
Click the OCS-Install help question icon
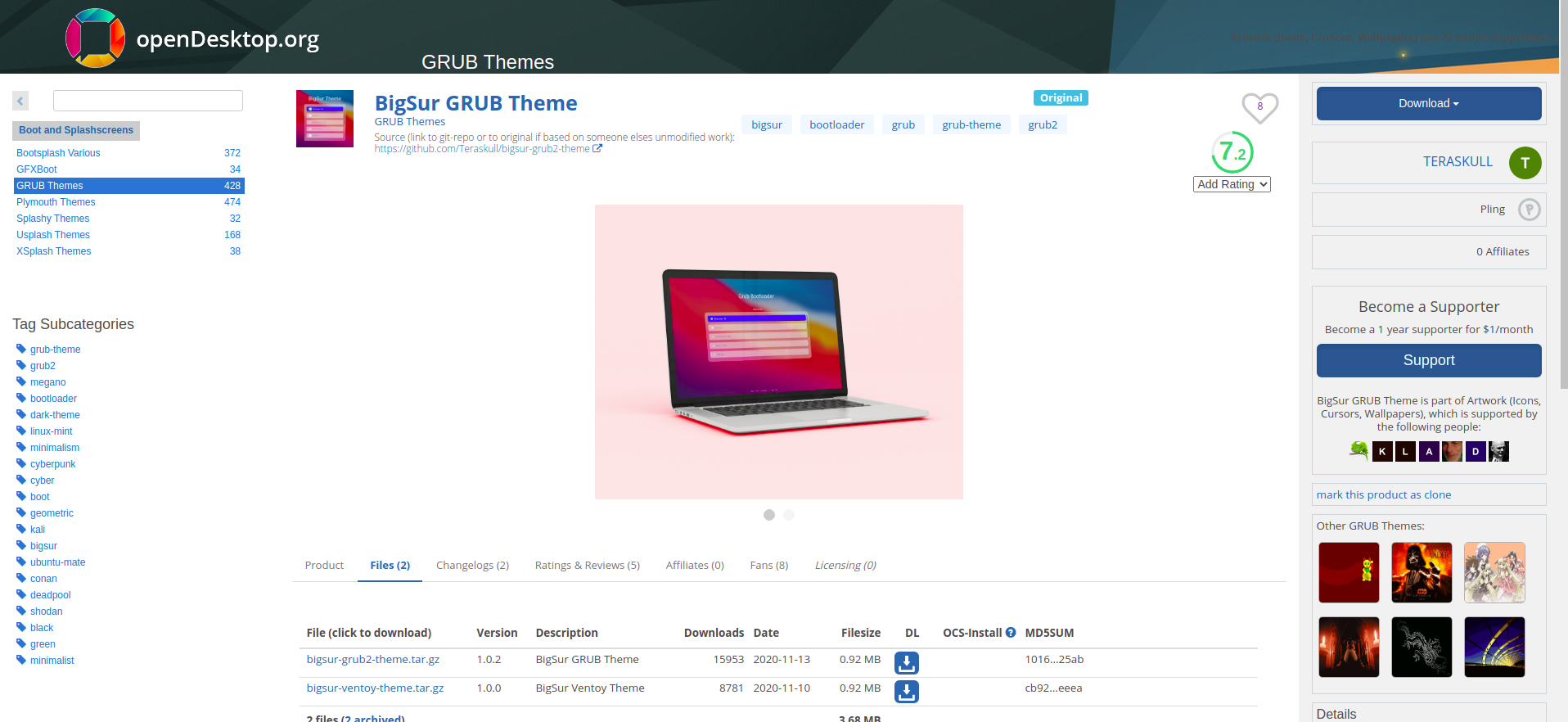[1011, 633]
